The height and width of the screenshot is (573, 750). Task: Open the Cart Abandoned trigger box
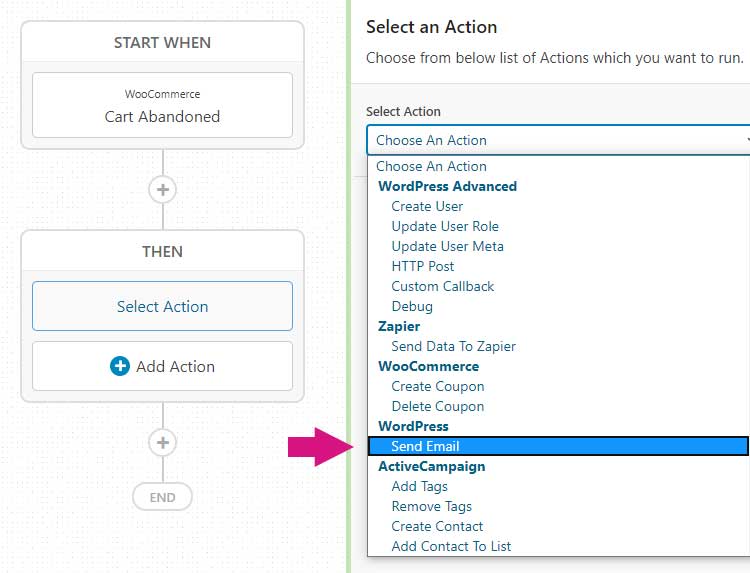pos(163,105)
